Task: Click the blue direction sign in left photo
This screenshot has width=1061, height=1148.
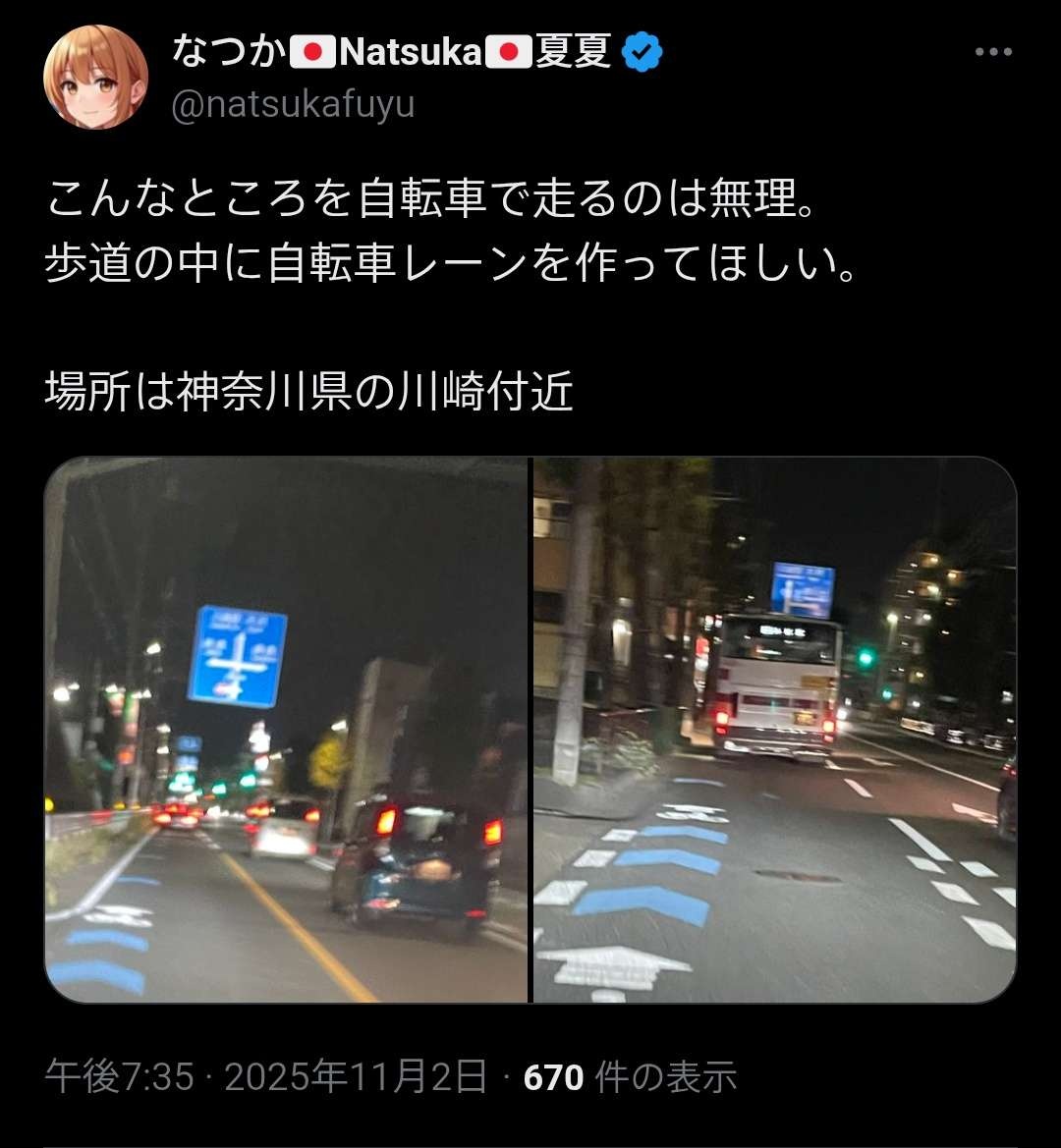Action: [237, 657]
